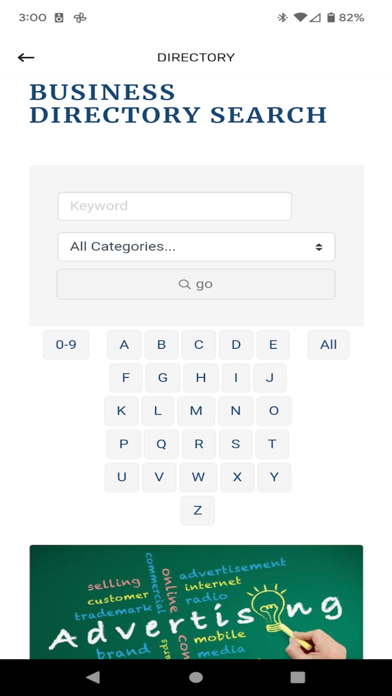Open the Advertising banner image
This screenshot has width=392, height=696.
(196, 602)
